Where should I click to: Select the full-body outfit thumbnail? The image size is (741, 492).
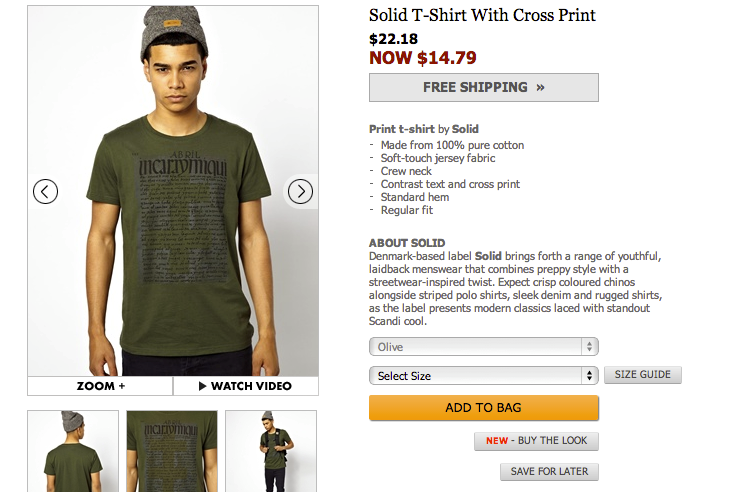point(270,450)
